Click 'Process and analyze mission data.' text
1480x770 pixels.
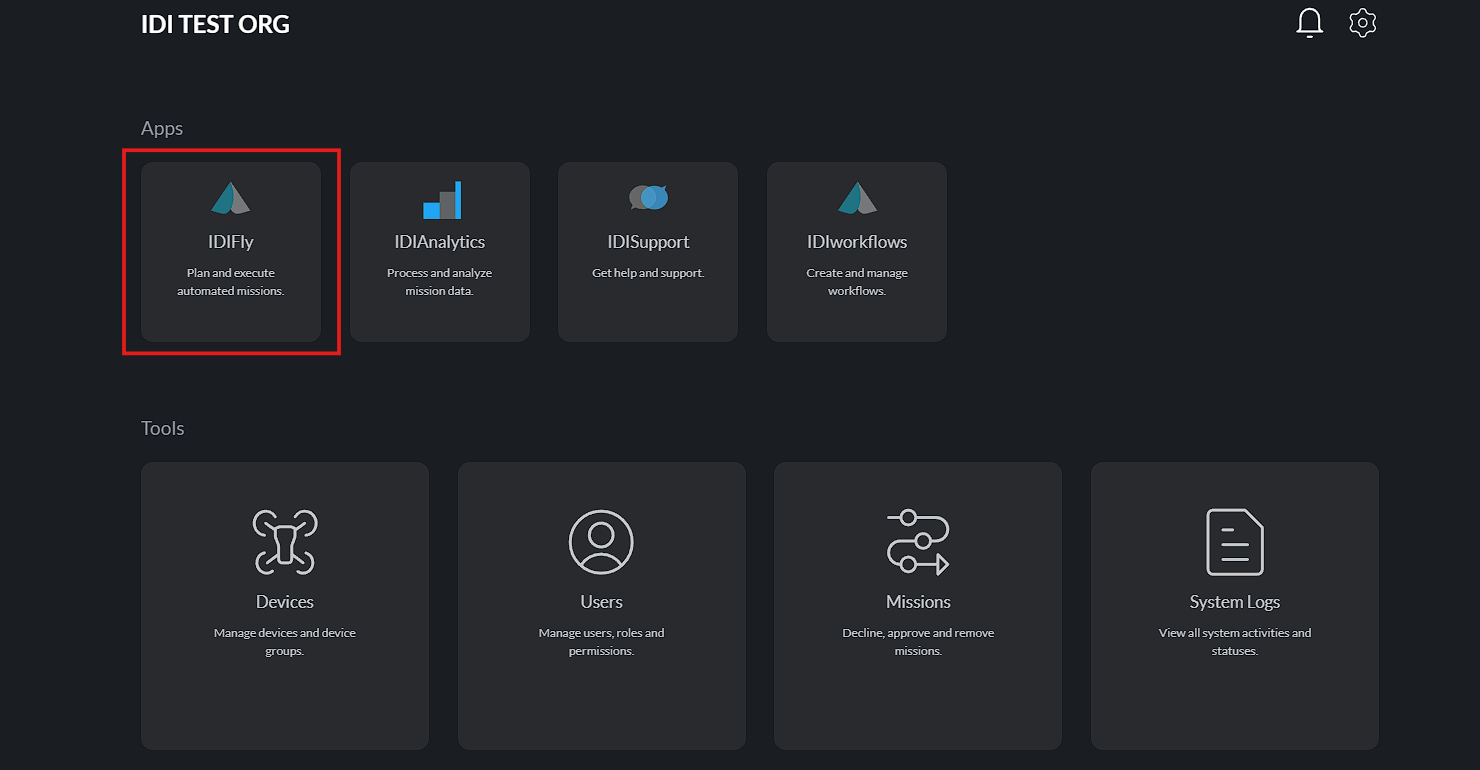click(x=440, y=282)
